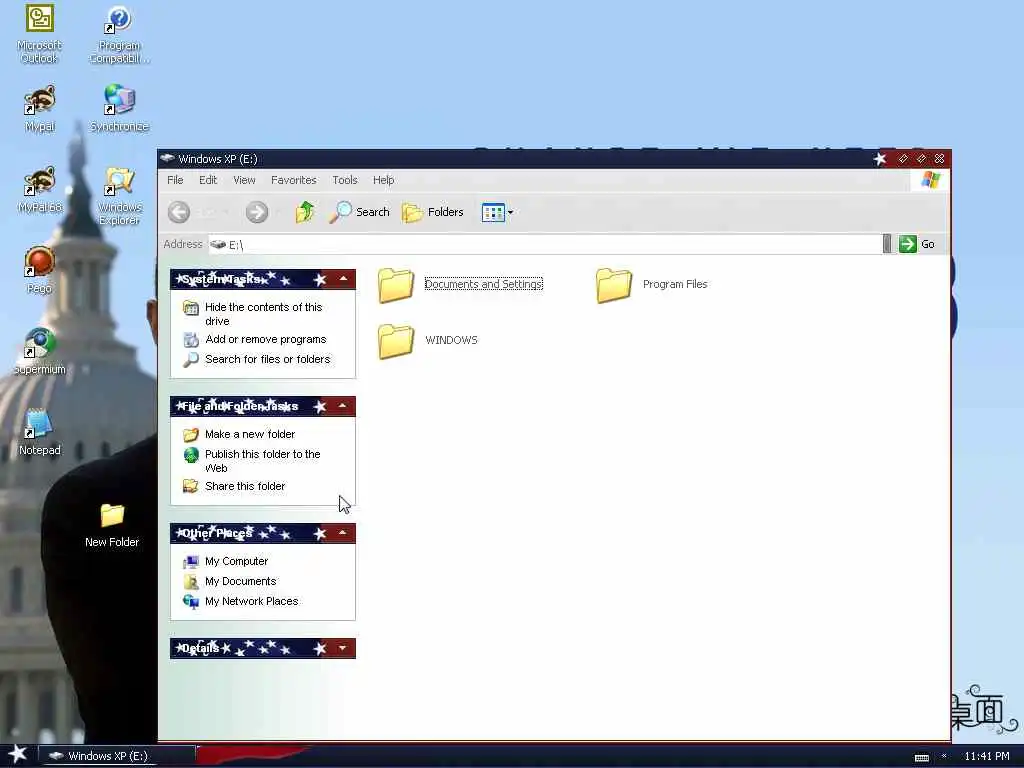Image resolution: width=1024 pixels, height=768 pixels.
Task: Select the Synchronize desktop icon
Action: point(119,108)
